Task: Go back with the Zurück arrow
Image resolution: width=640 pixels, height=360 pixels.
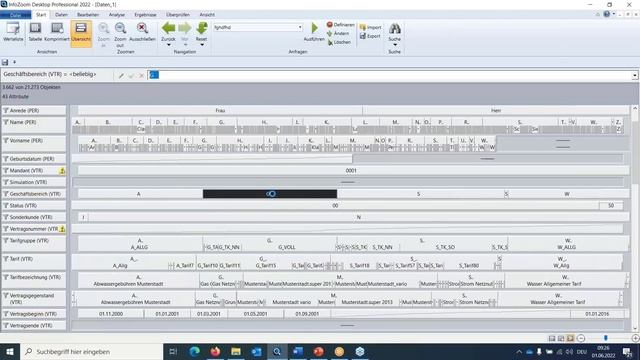Action: (x=168, y=29)
